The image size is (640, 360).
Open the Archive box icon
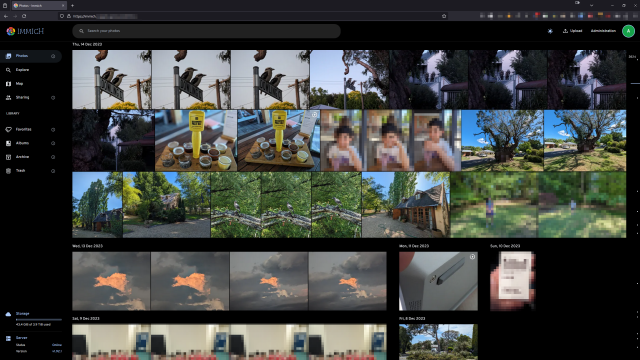(8, 157)
